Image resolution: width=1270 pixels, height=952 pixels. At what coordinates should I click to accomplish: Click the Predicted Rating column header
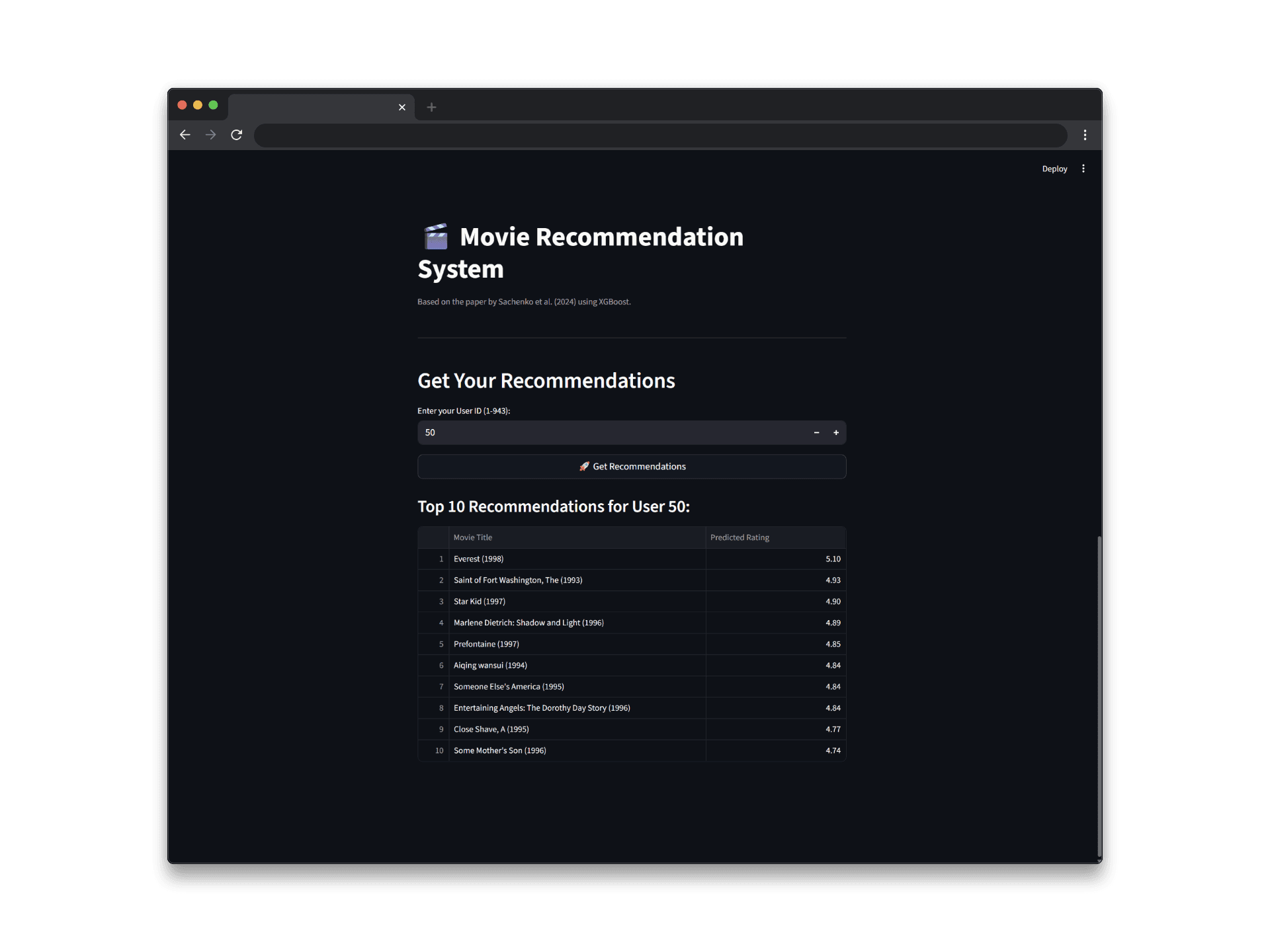coord(740,537)
